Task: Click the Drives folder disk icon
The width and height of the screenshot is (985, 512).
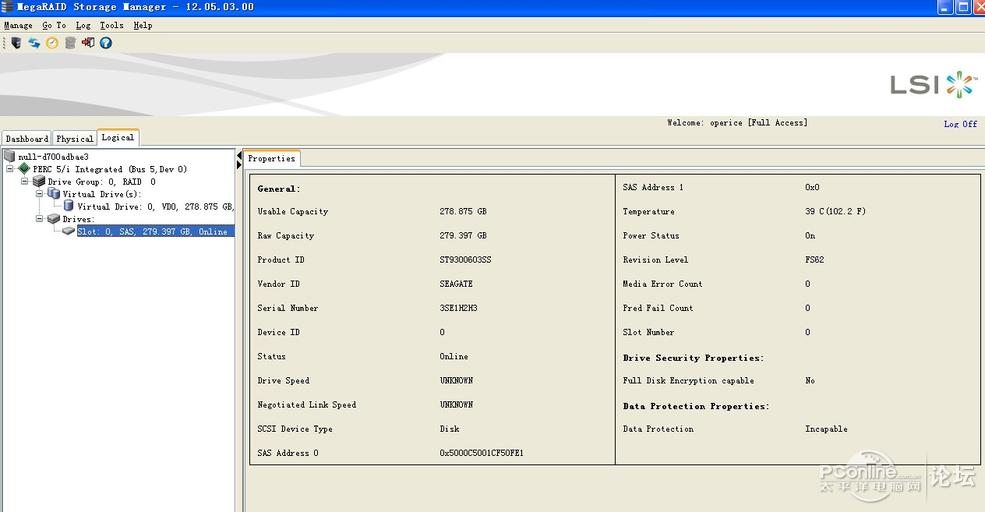Action: point(54,219)
